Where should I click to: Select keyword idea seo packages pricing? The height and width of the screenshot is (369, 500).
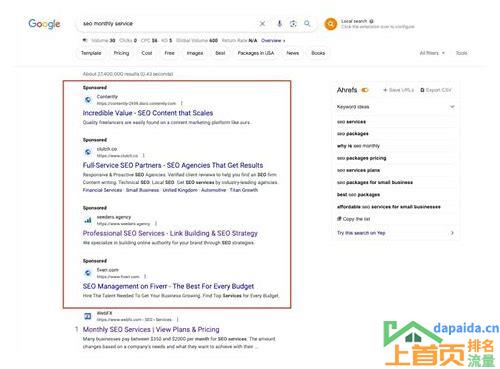coord(362,158)
